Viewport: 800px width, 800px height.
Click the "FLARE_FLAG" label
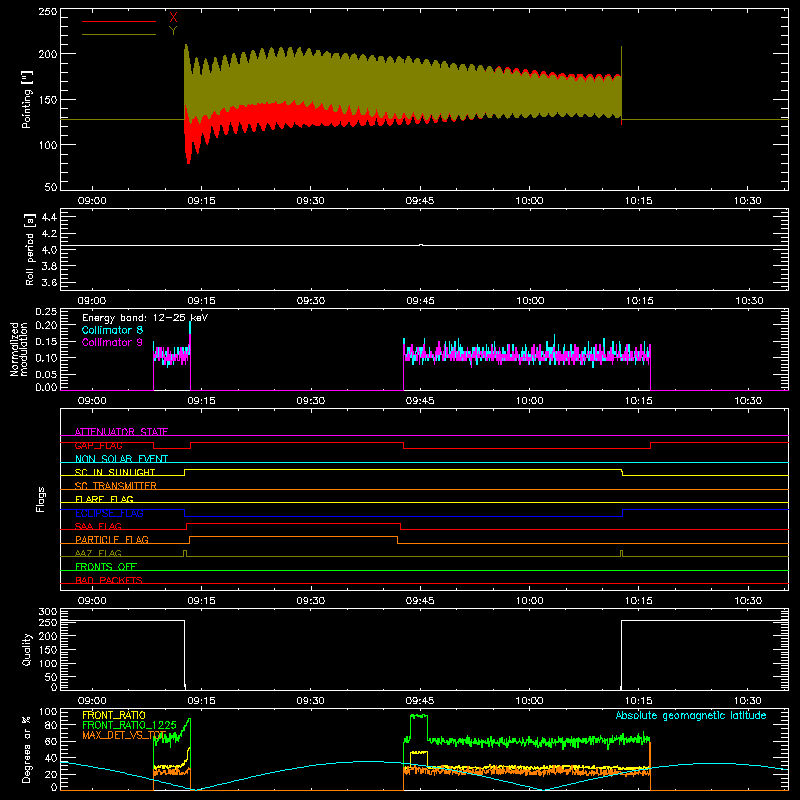pos(104,499)
